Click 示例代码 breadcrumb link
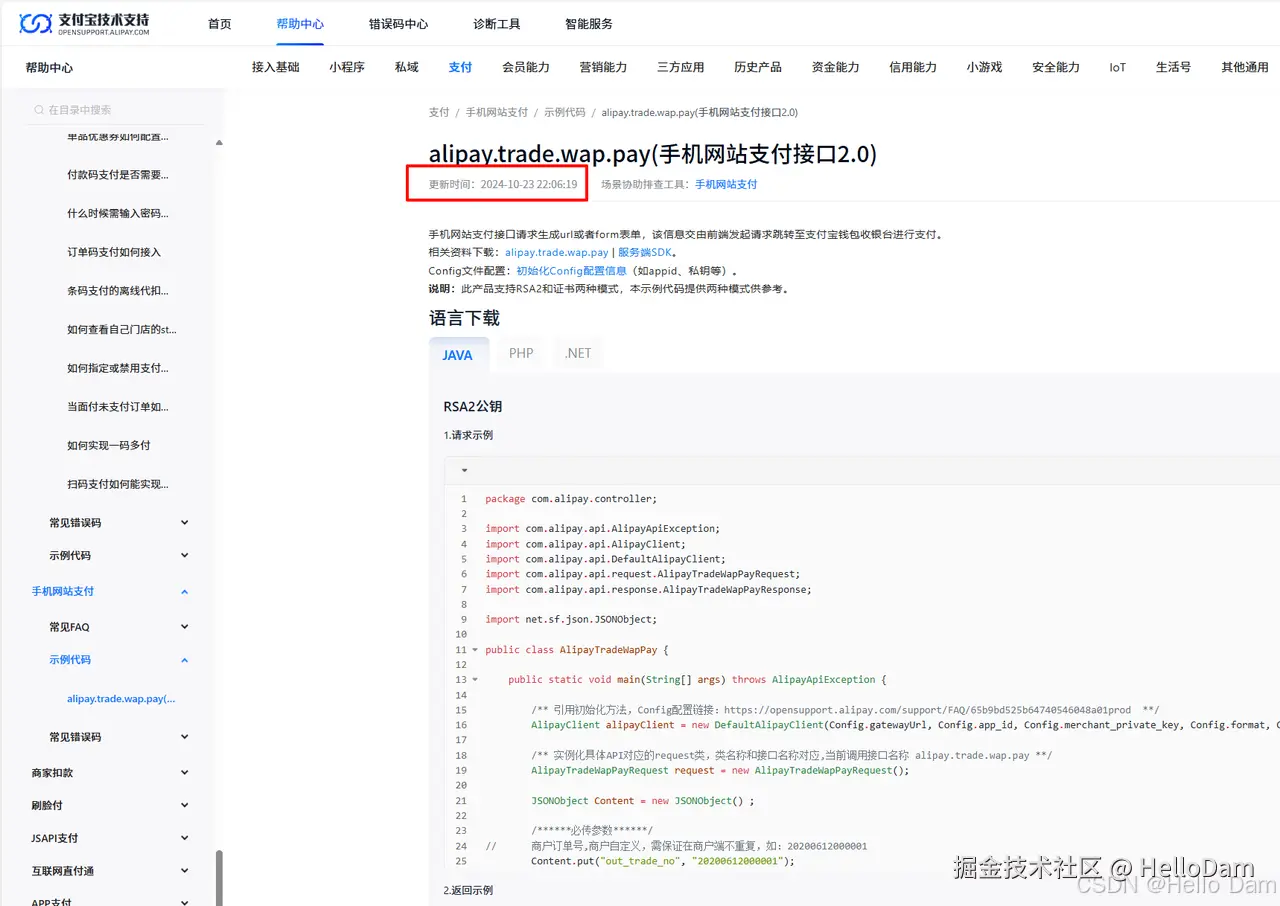Viewport: 1280px width, 906px height. click(x=565, y=112)
